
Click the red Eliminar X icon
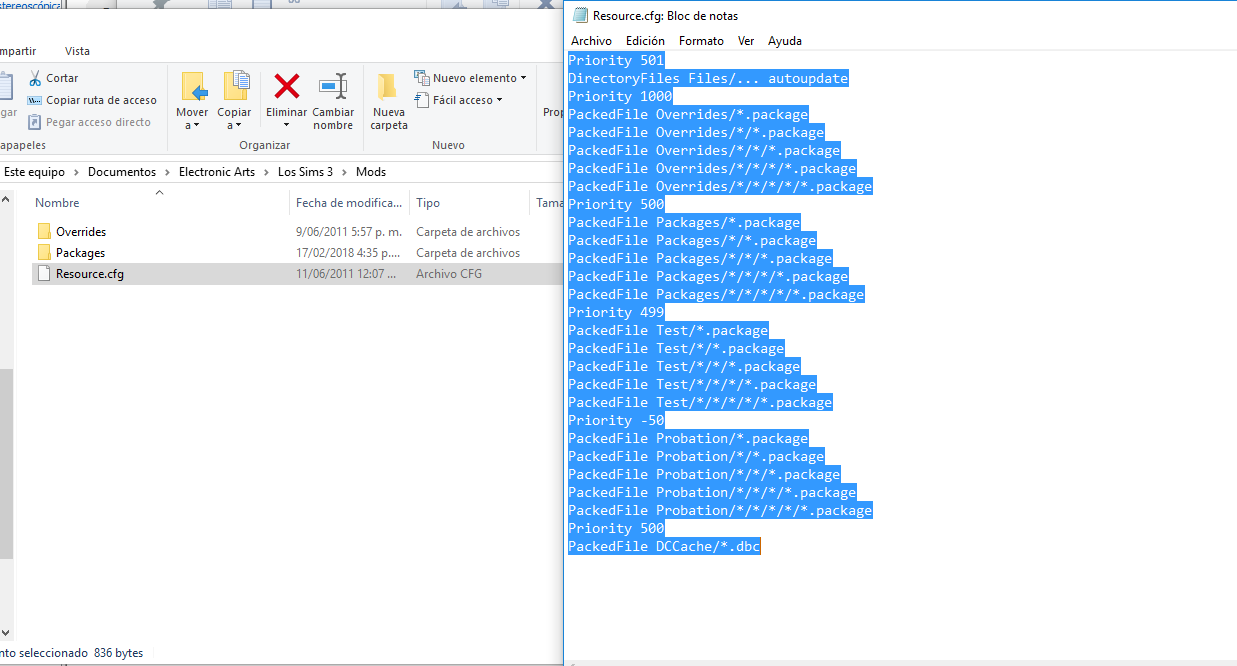coord(287,86)
